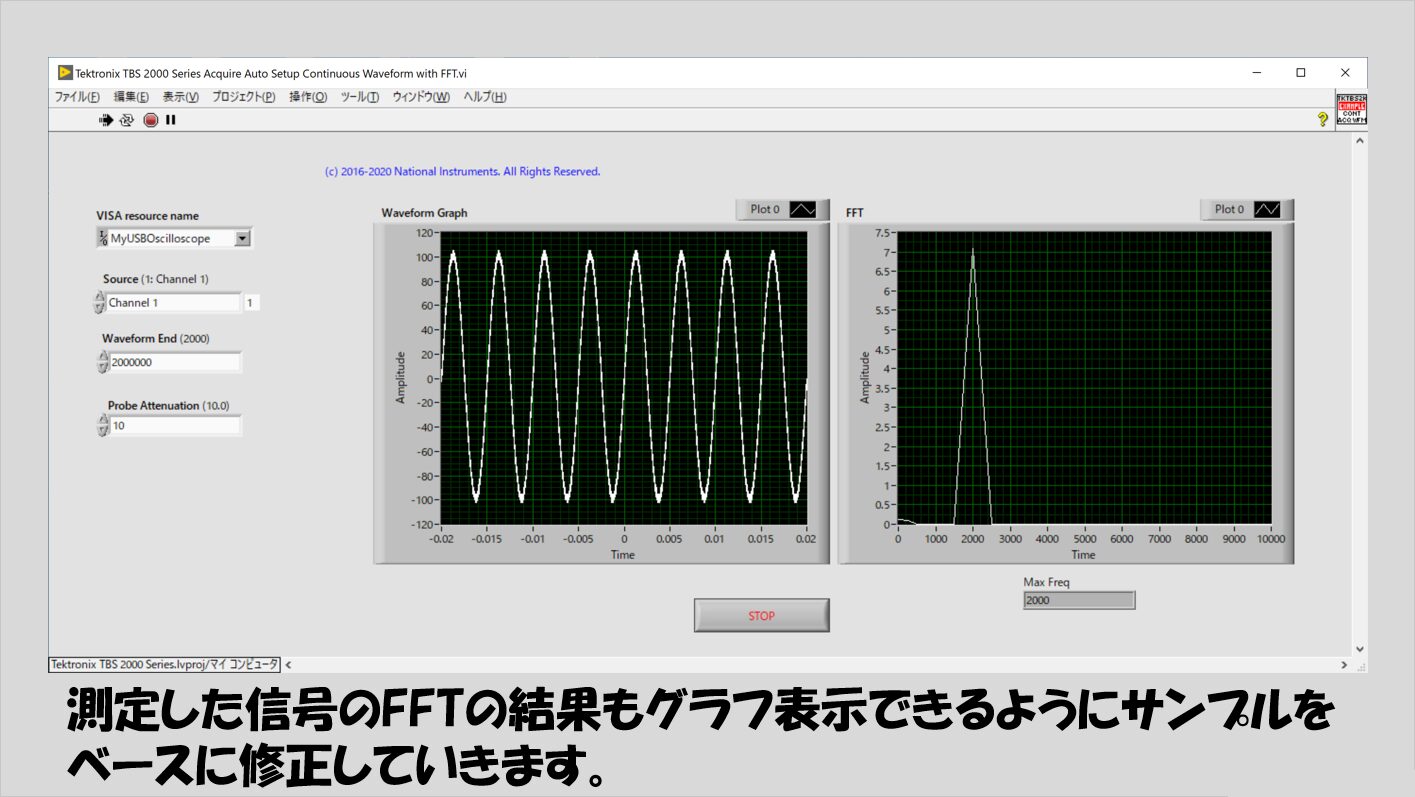This screenshot has height=797, width=1415.
Task: Click the MyUSBOscilloscope resource name text
Action: (x=160, y=238)
